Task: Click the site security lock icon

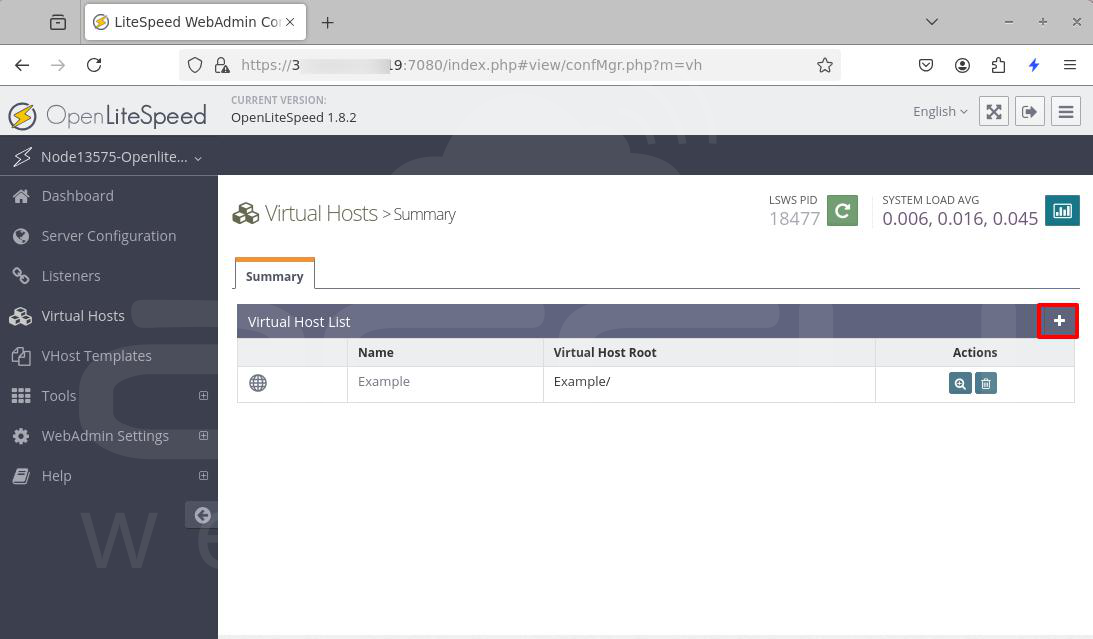Action: (222, 66)
